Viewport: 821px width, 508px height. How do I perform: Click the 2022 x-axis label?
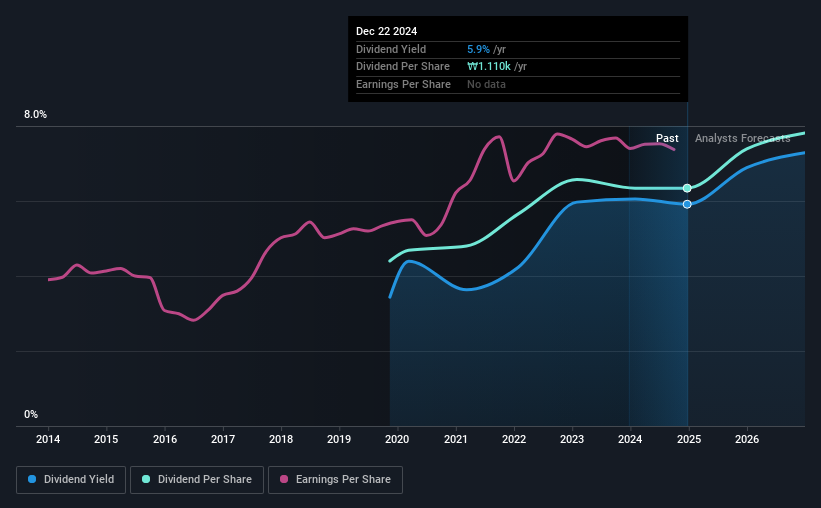point(514,439)
